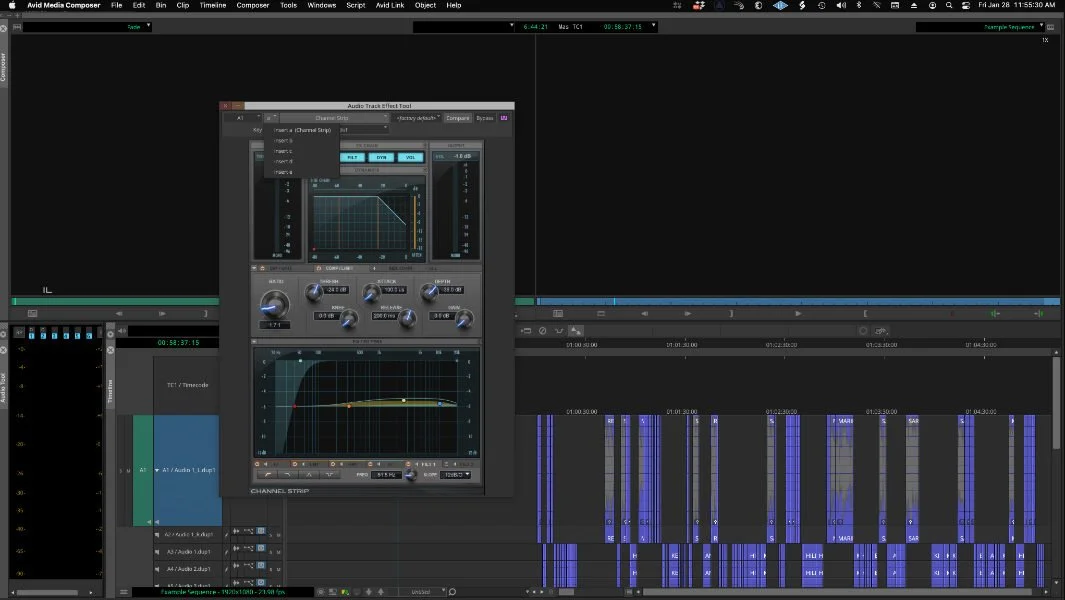Open the macOS Control Center icon
1065x600 pixels.
(x=966, y=5)
